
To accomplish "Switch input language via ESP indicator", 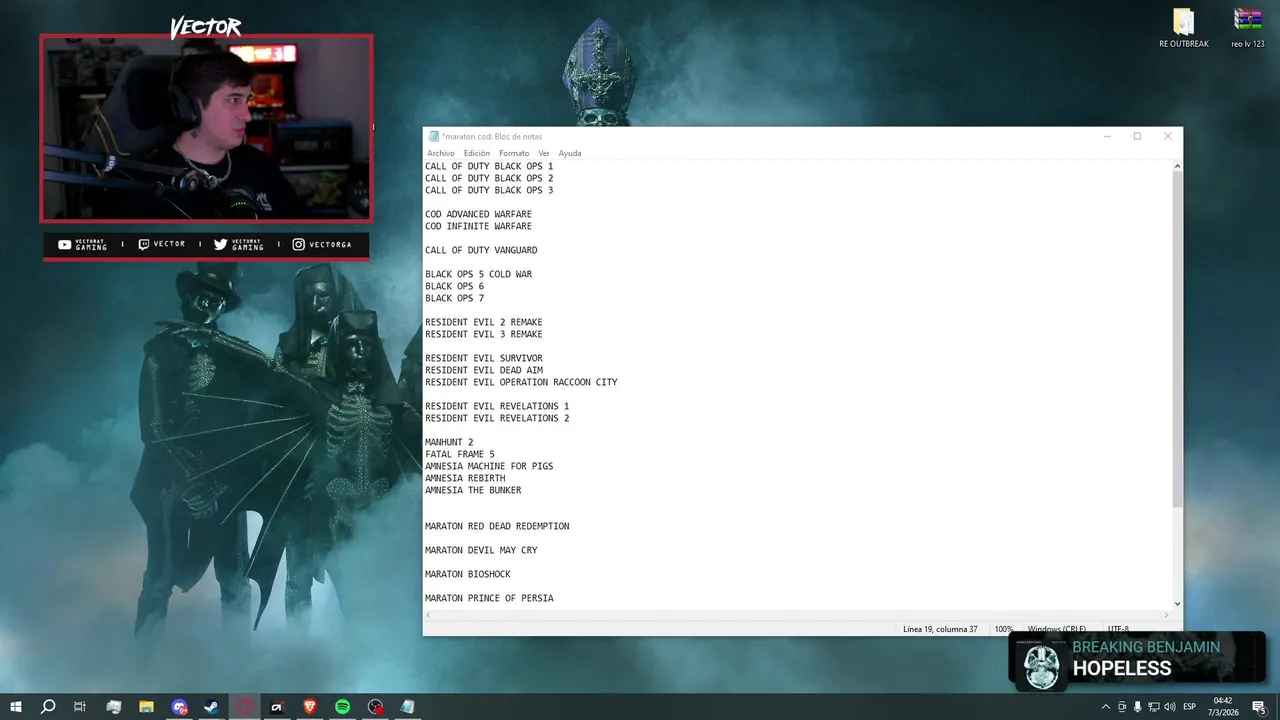I will pyautogui.click(x=1190, y=707).
